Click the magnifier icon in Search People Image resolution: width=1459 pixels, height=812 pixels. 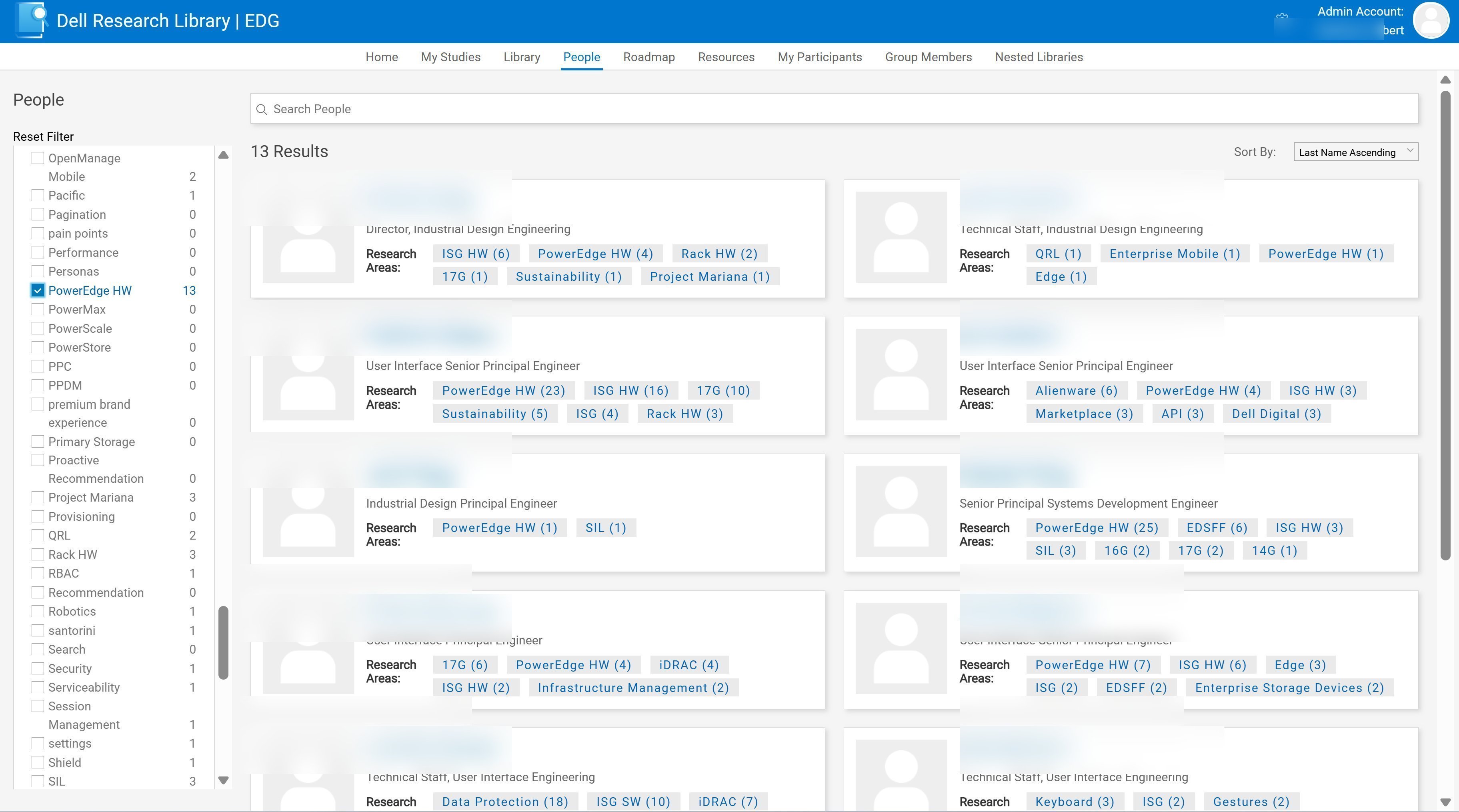[261, 109]
